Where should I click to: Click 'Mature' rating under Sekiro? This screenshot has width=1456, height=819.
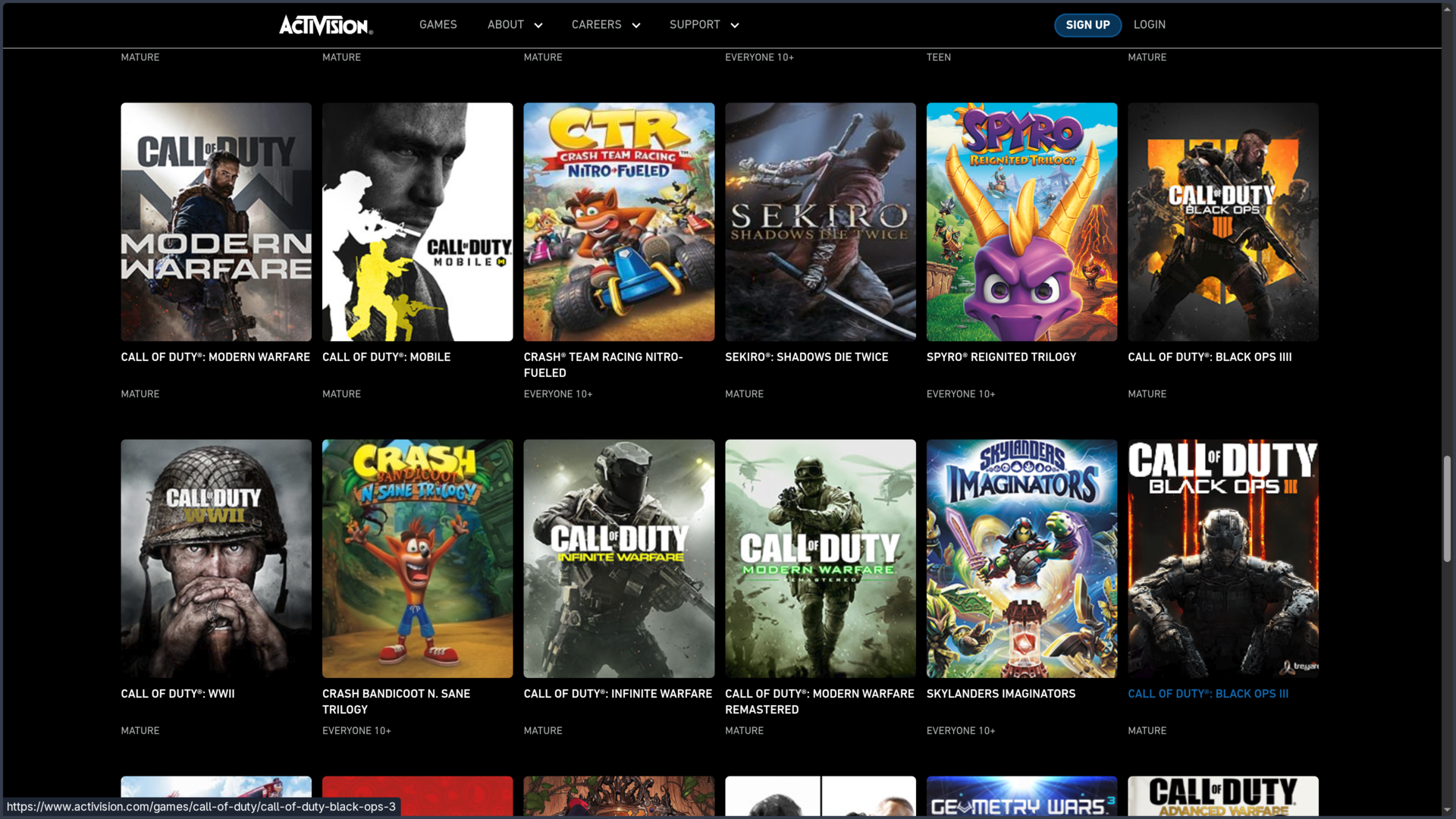click(744, 394)
